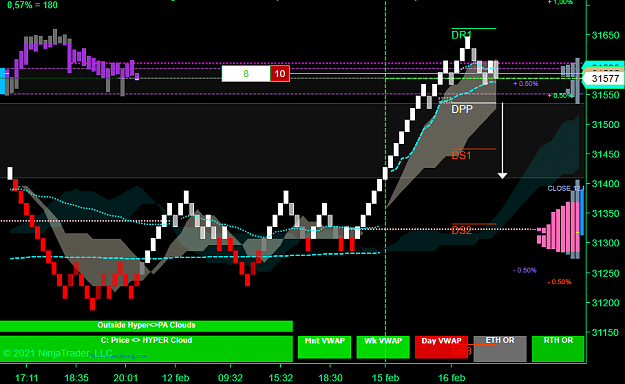Toggle the Mnt VWAP button
Image resolution: width=625 pixels, height=384 pixels.
click(x=324, y=347)
